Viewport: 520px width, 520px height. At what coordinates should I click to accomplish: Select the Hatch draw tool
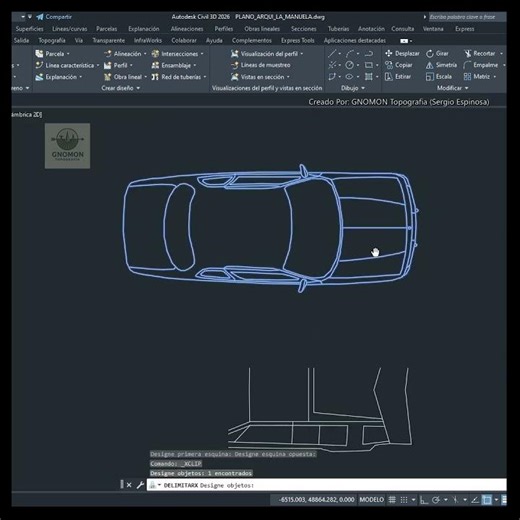(368, 77)
